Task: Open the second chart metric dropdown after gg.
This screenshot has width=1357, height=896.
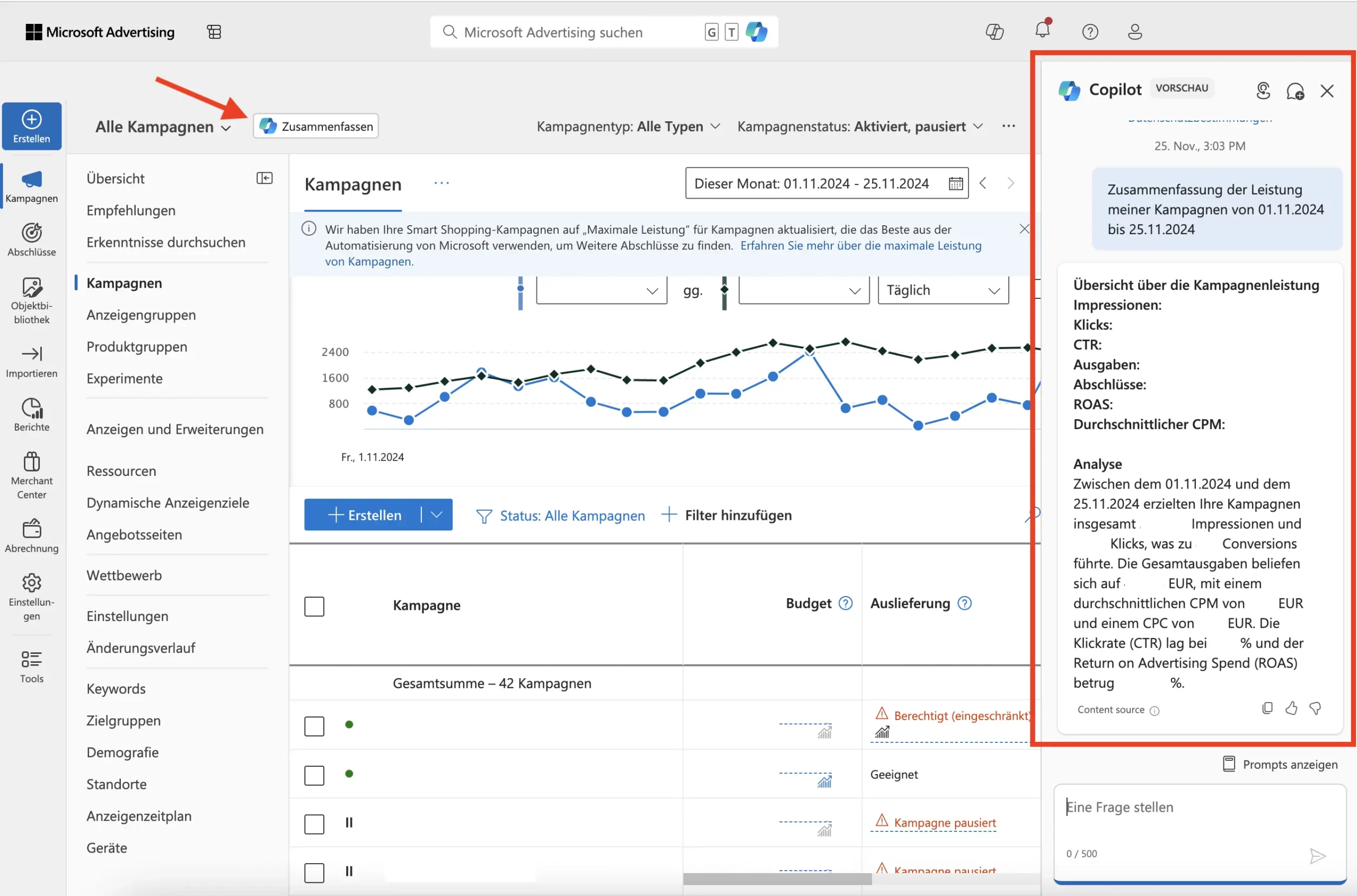Action: point(804,290)
